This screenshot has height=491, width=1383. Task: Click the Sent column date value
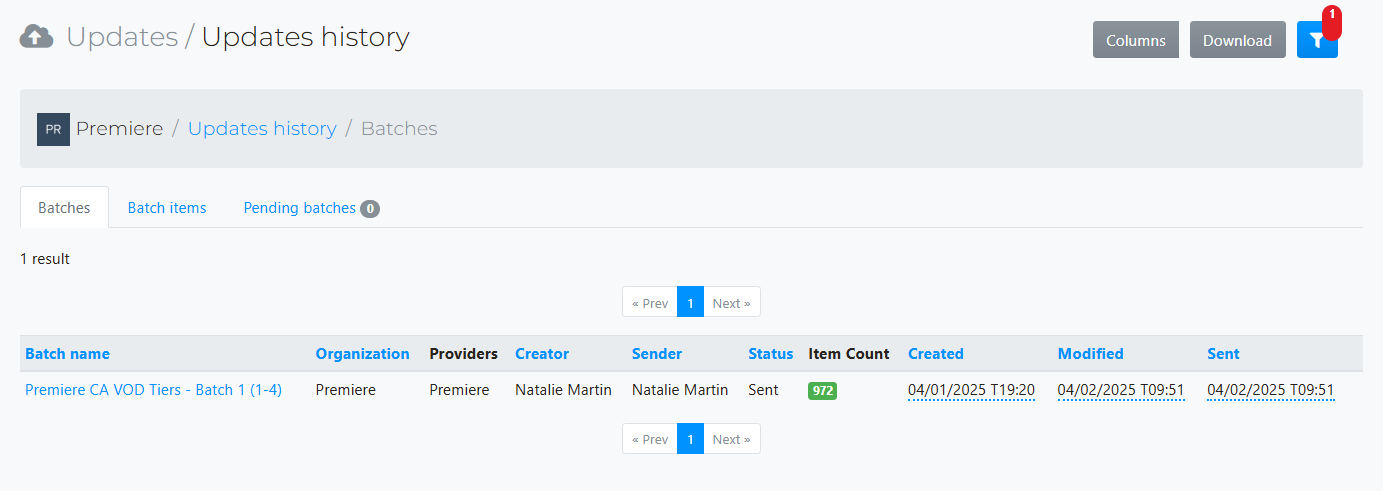[1271, 390]
